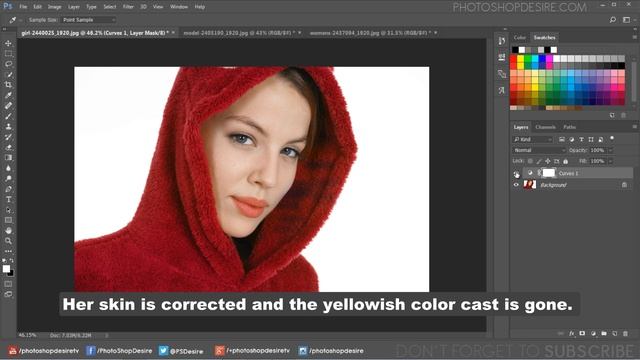Image resolution: width=640 pixels, height=360 pixels.
Task: Open the Image menu
Action: 54,7
